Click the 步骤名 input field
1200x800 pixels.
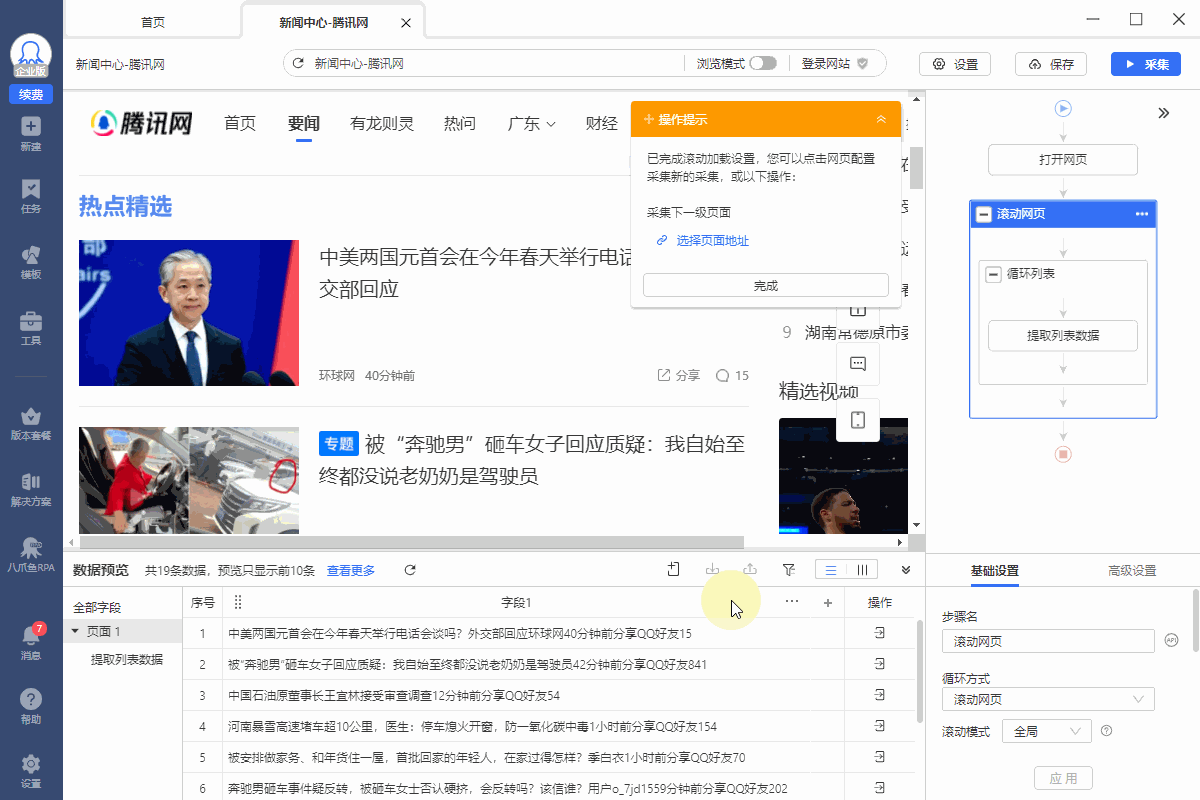tap(1048, 641)
